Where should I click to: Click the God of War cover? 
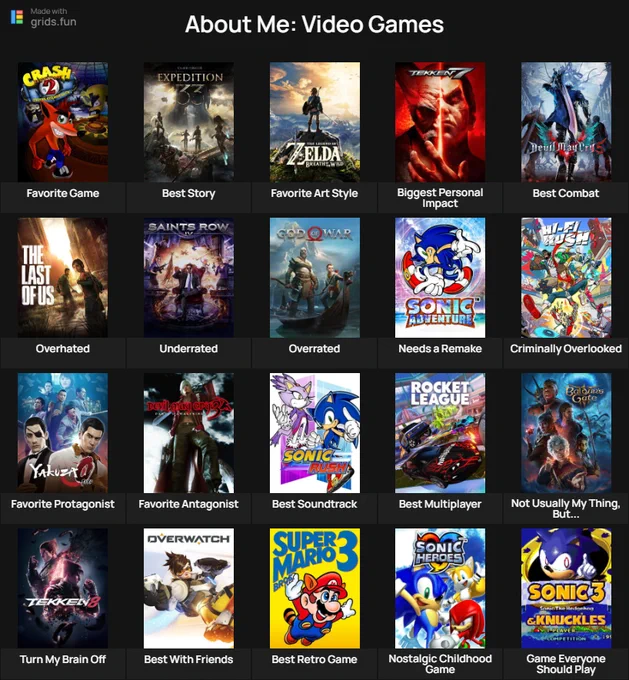pos(314,278)
